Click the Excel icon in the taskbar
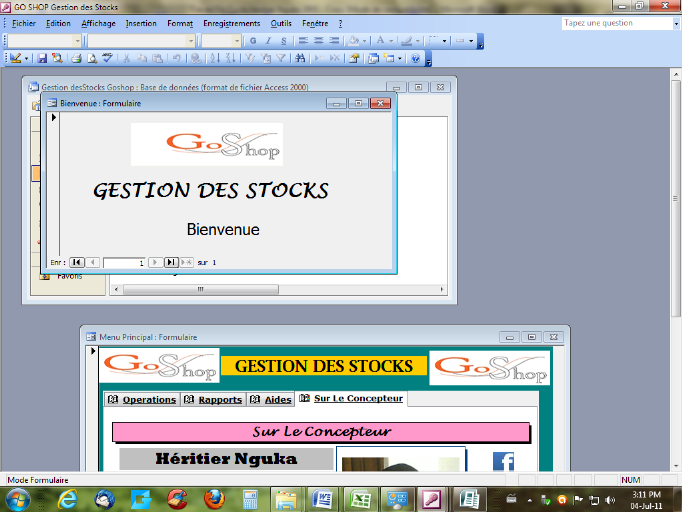682x512 pixels. (x=359, y=497)
